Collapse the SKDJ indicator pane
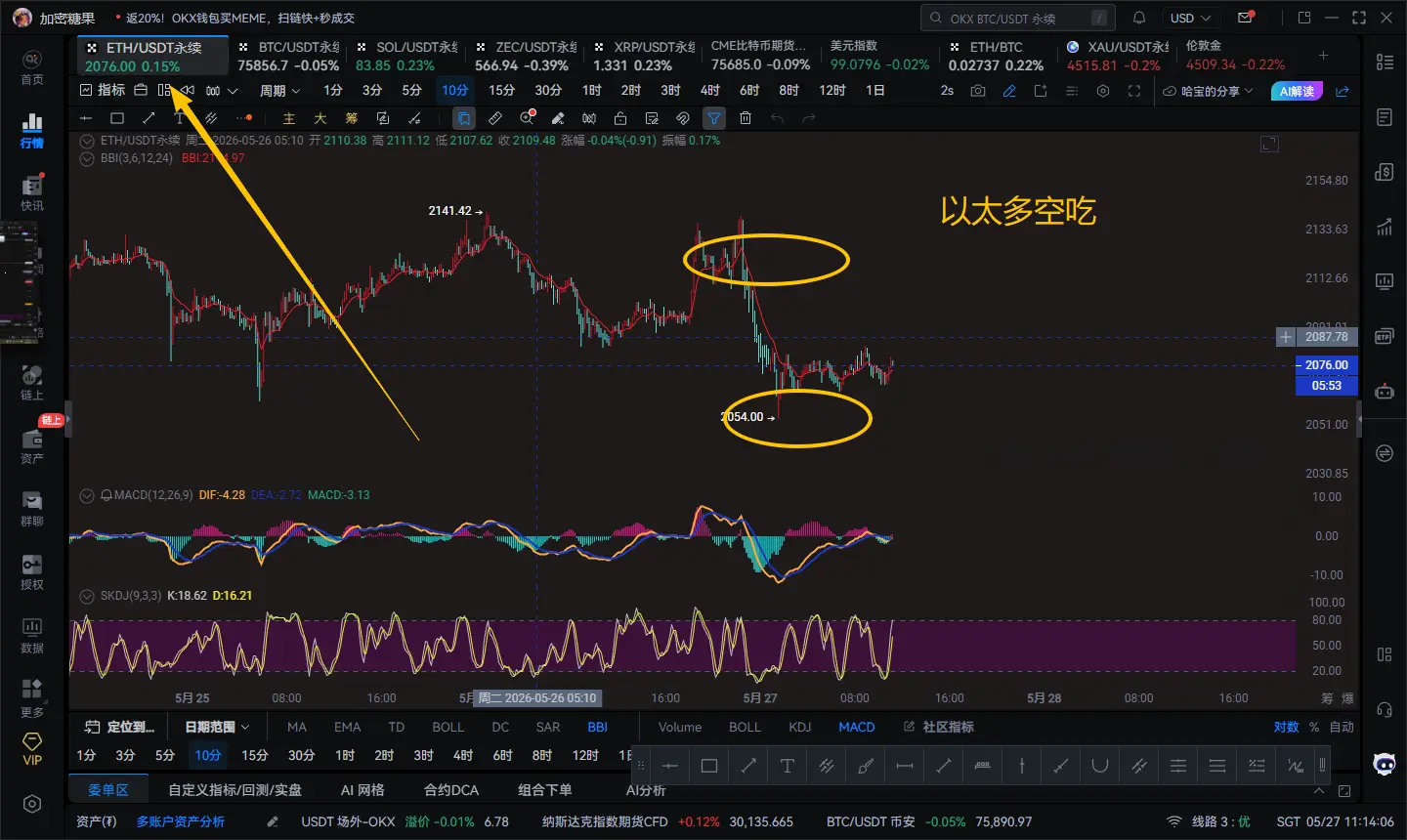 click(87, 596)
